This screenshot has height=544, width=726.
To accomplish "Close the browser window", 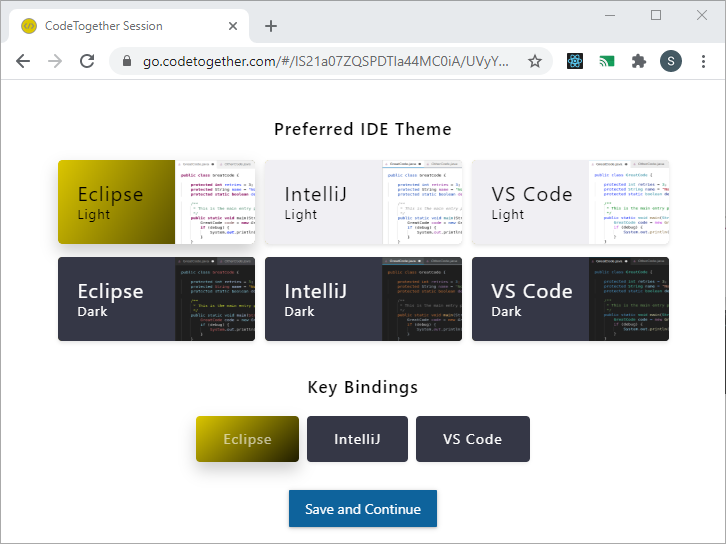I will (x=701, y=15).
